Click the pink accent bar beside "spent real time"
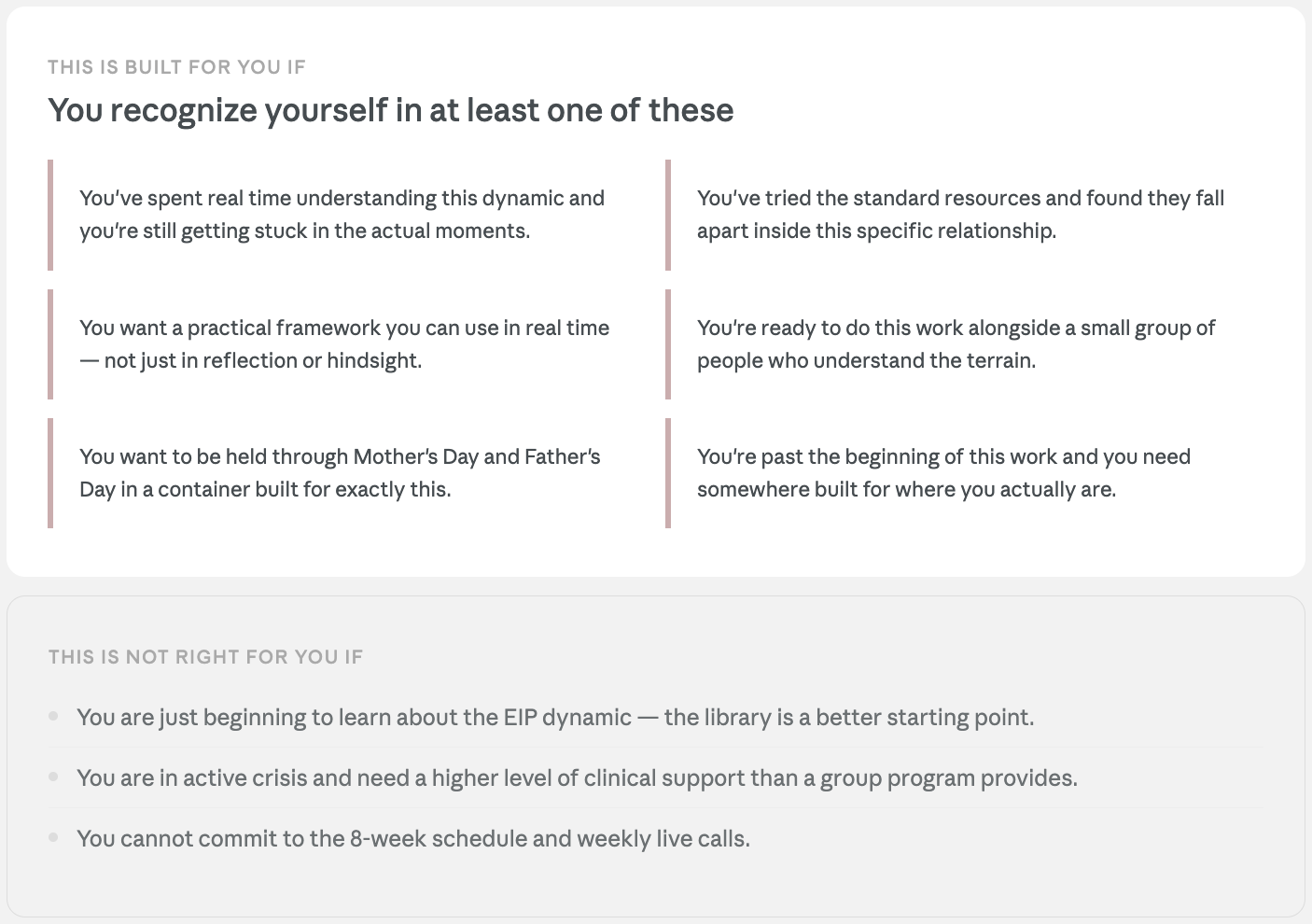This screenshot has width=1312, height=924. 50,215
